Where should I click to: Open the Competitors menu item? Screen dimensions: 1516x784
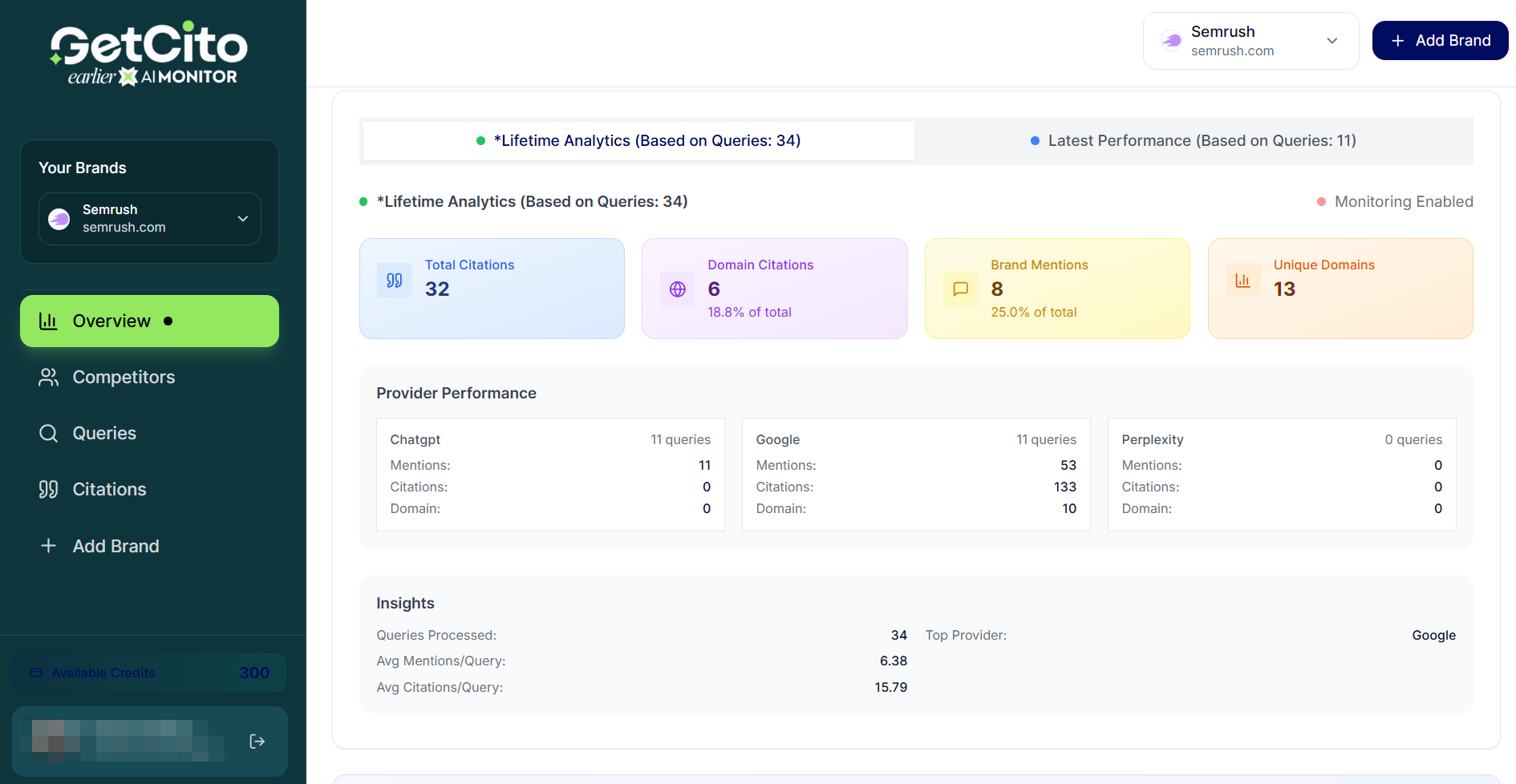[x=149, y=378]
